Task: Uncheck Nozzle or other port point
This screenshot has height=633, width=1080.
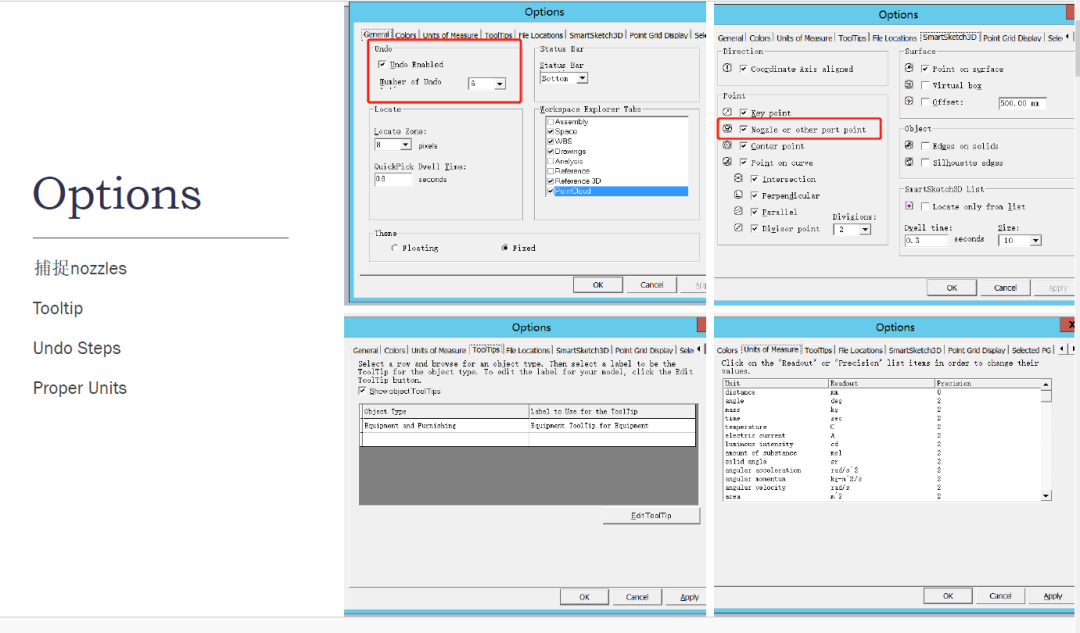Action: coord(744,129)
